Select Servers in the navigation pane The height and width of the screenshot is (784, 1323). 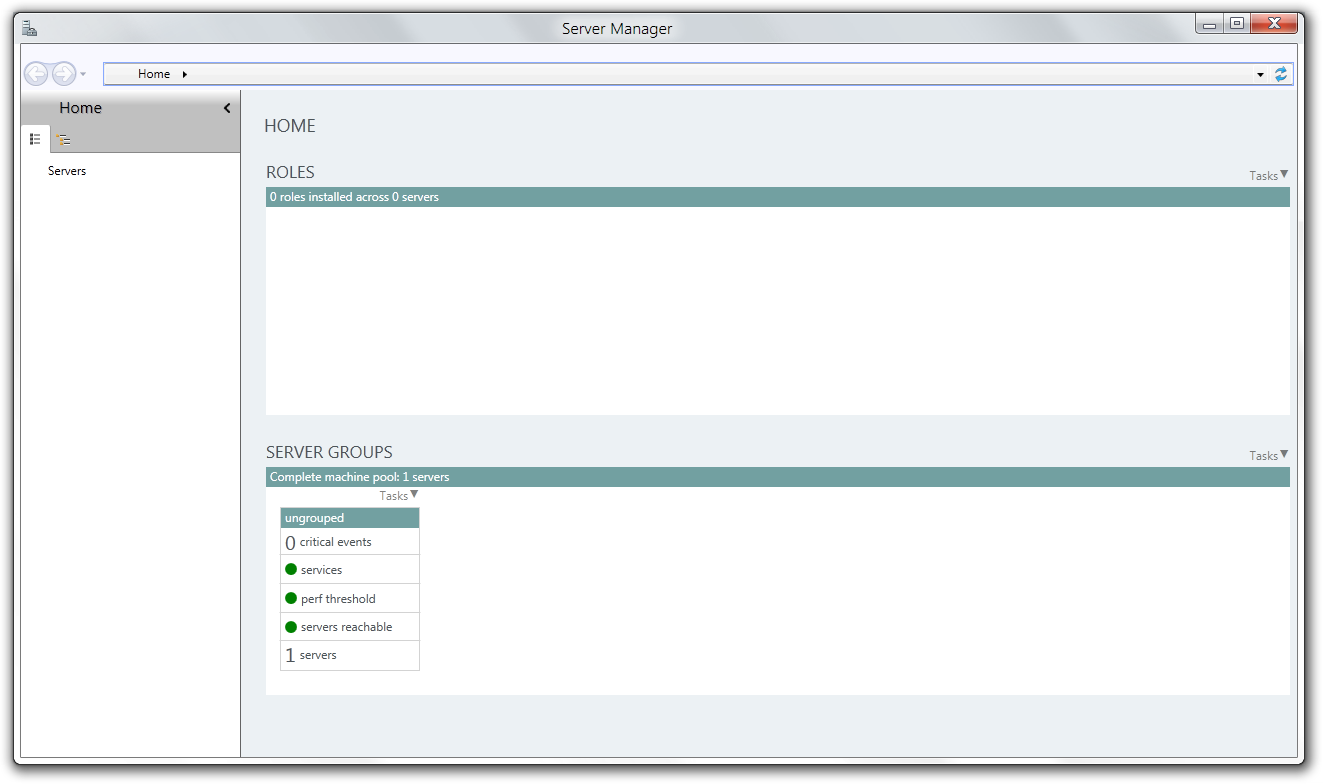[67, 171]
